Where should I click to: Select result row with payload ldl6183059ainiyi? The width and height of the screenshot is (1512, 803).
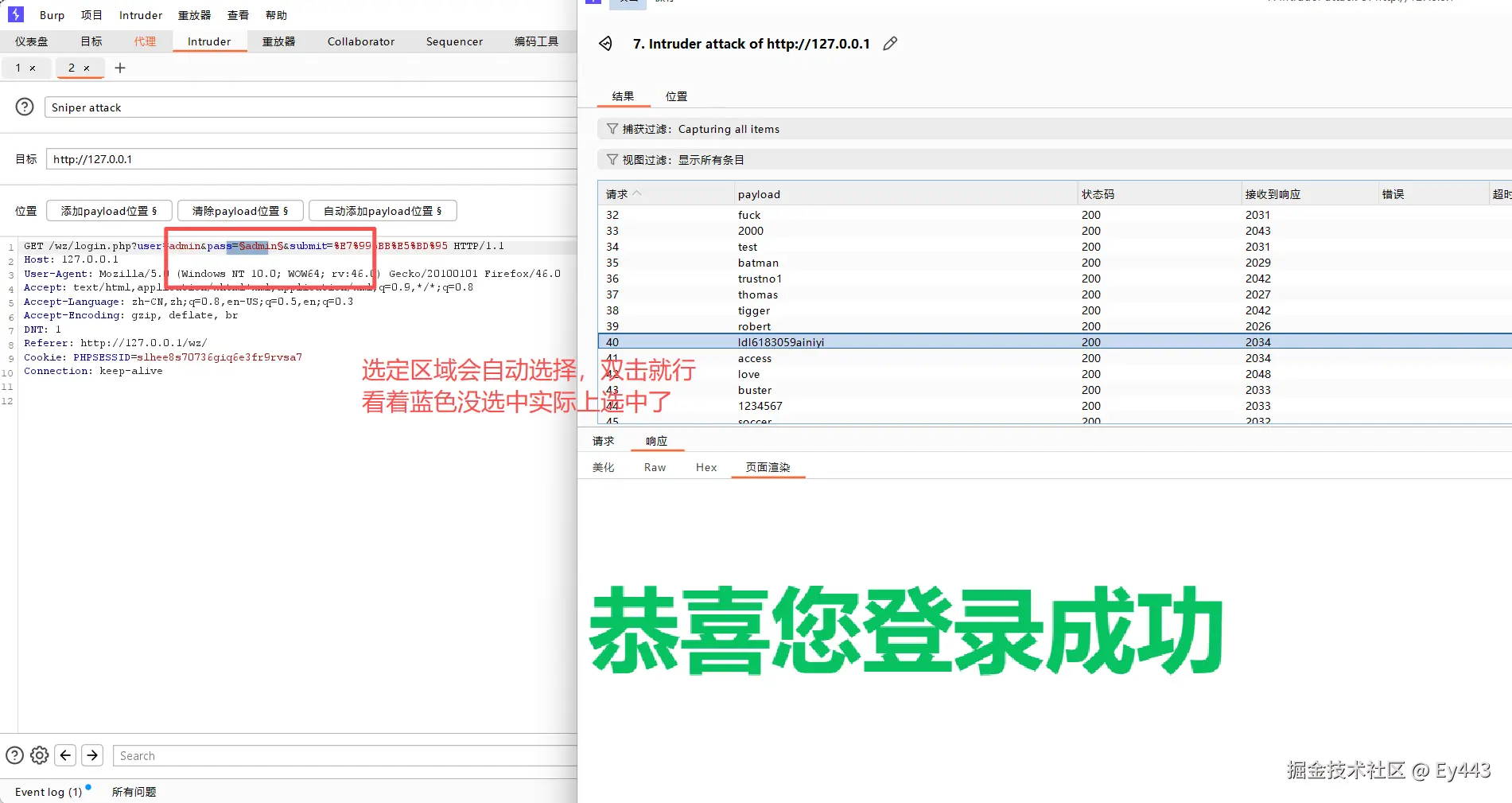pyautogui.click(x=1055, y=342)
